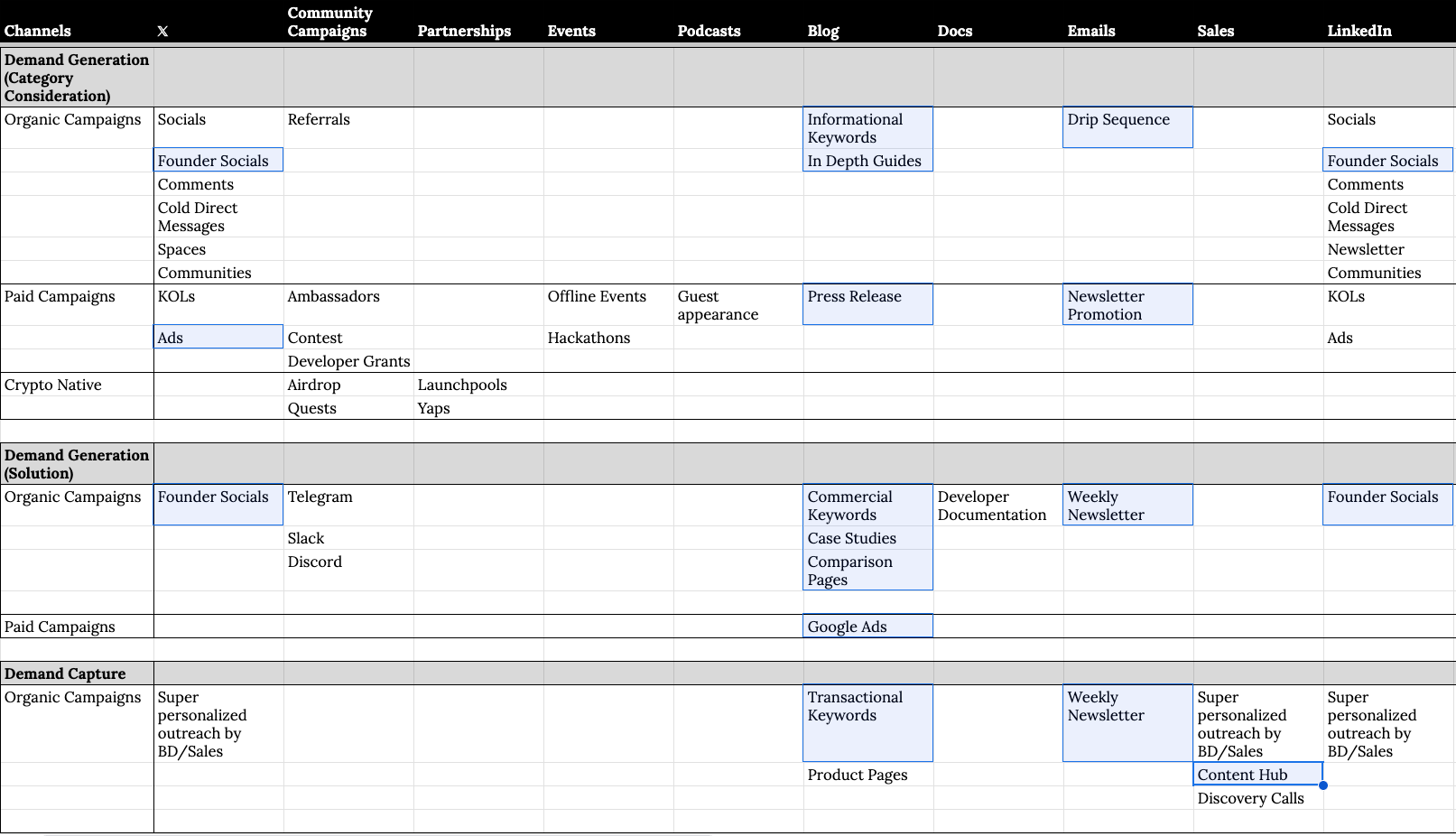
Task: Select the Community Campaigns column header
Action: [x=348, y=22]
